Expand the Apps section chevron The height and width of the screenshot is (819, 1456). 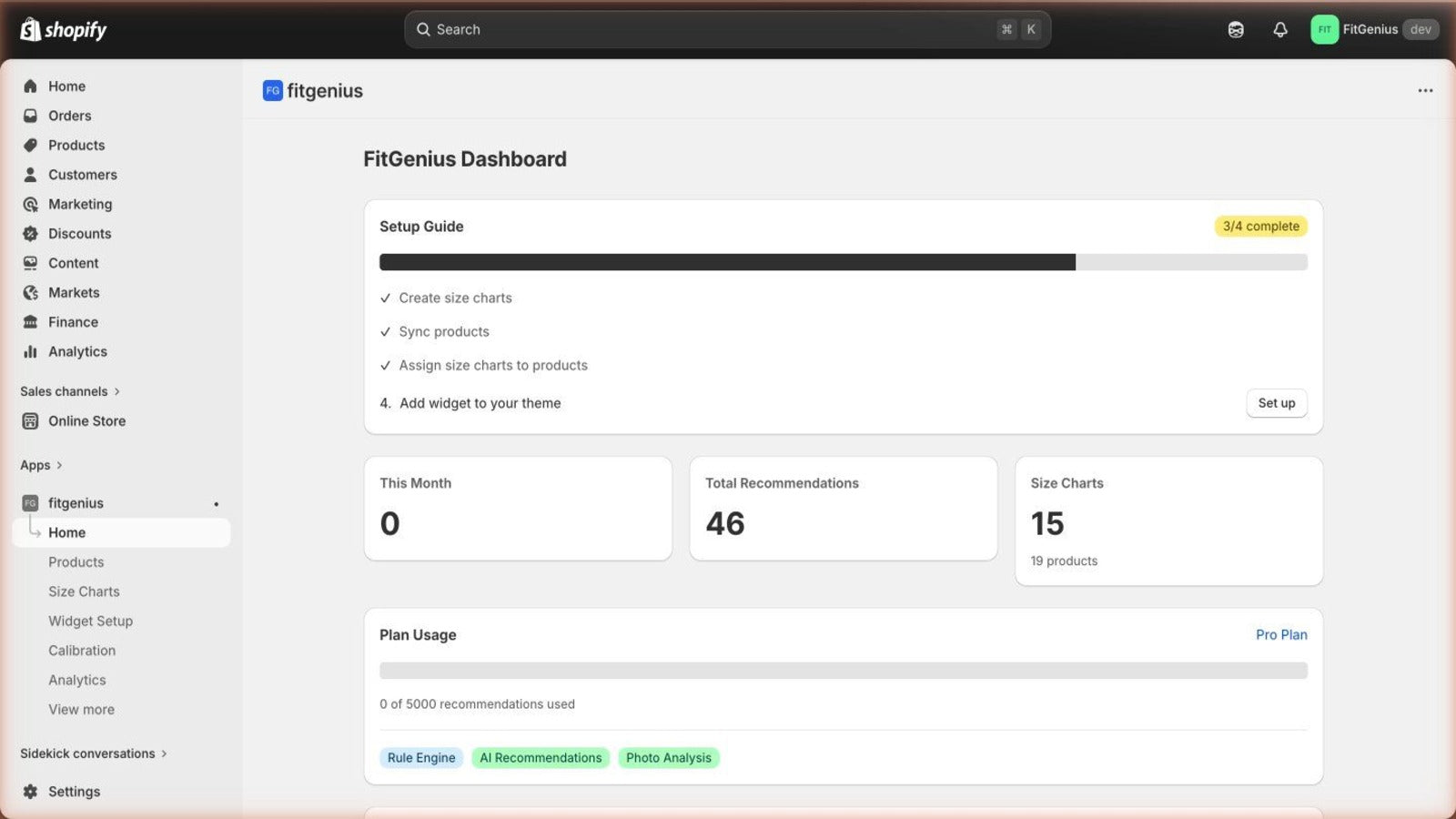59,465
